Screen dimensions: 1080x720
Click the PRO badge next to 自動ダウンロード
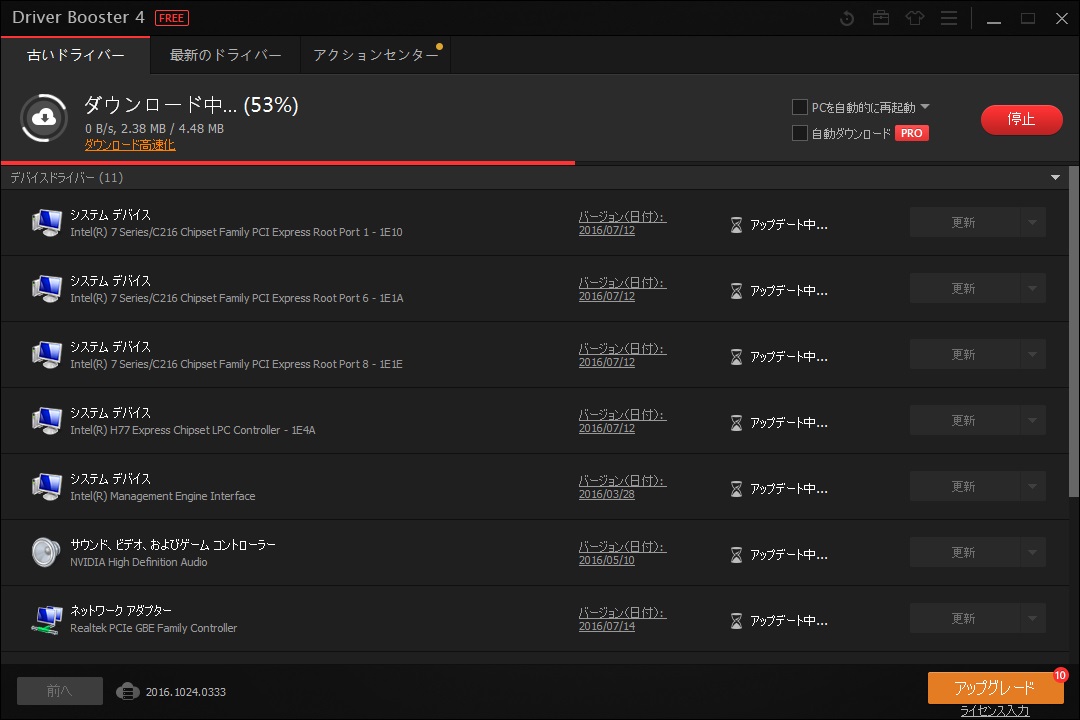(x=911, y=133)
